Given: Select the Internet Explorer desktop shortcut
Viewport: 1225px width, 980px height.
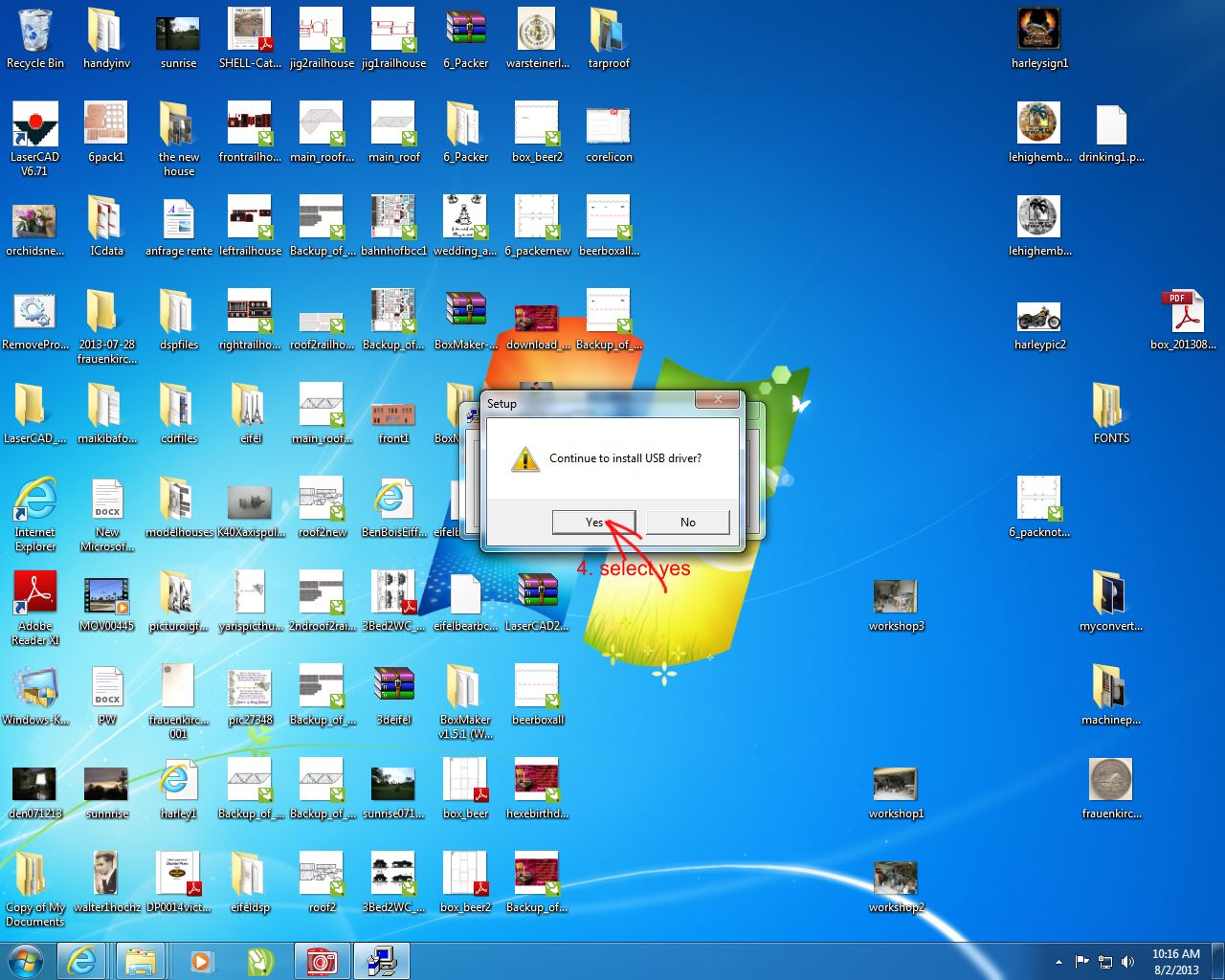Looking at the screenshot, I should point(35,509).
